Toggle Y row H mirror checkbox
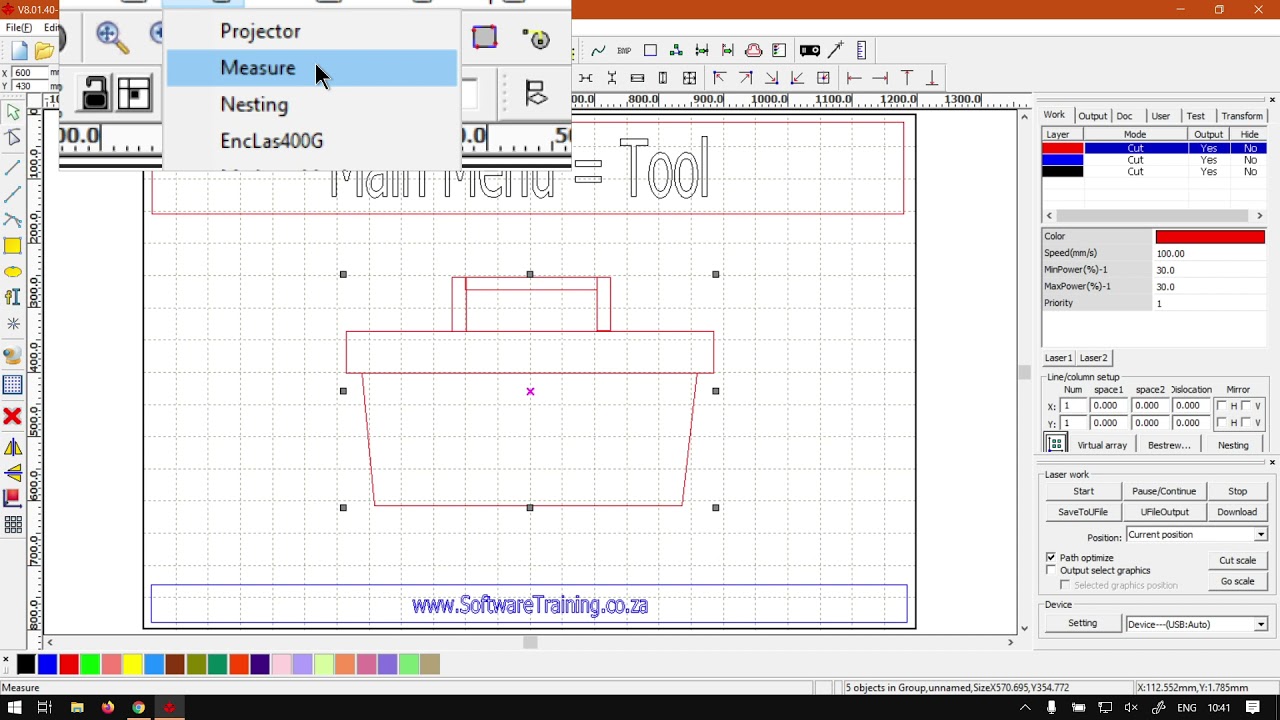This screenshot has height=720, width=1280. click(1222, 423)
